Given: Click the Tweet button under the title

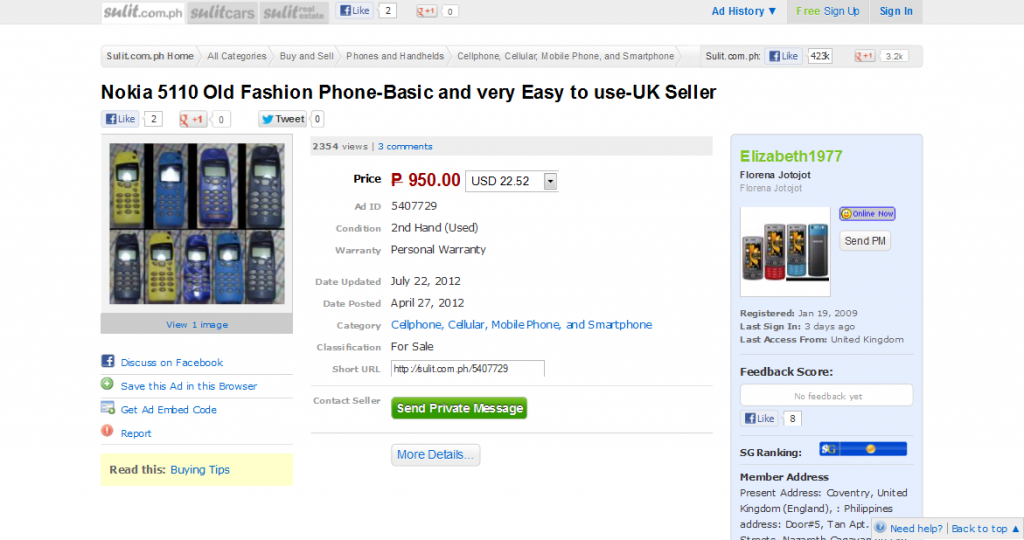Looking at the screenshot, I should click(282, 119).
